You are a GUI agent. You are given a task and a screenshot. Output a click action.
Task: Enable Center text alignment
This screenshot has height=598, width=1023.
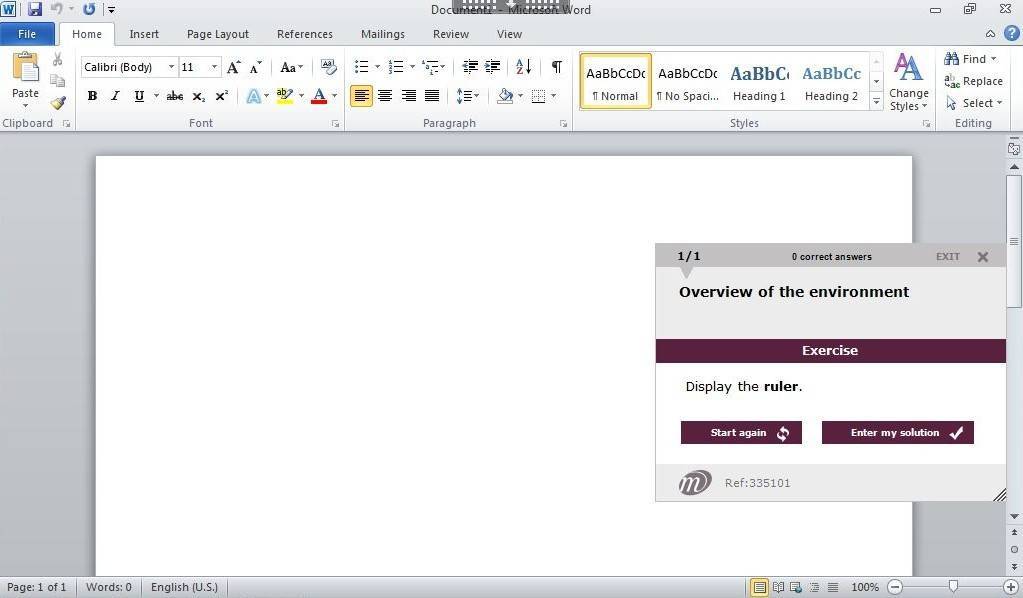[x=385, y=96]
